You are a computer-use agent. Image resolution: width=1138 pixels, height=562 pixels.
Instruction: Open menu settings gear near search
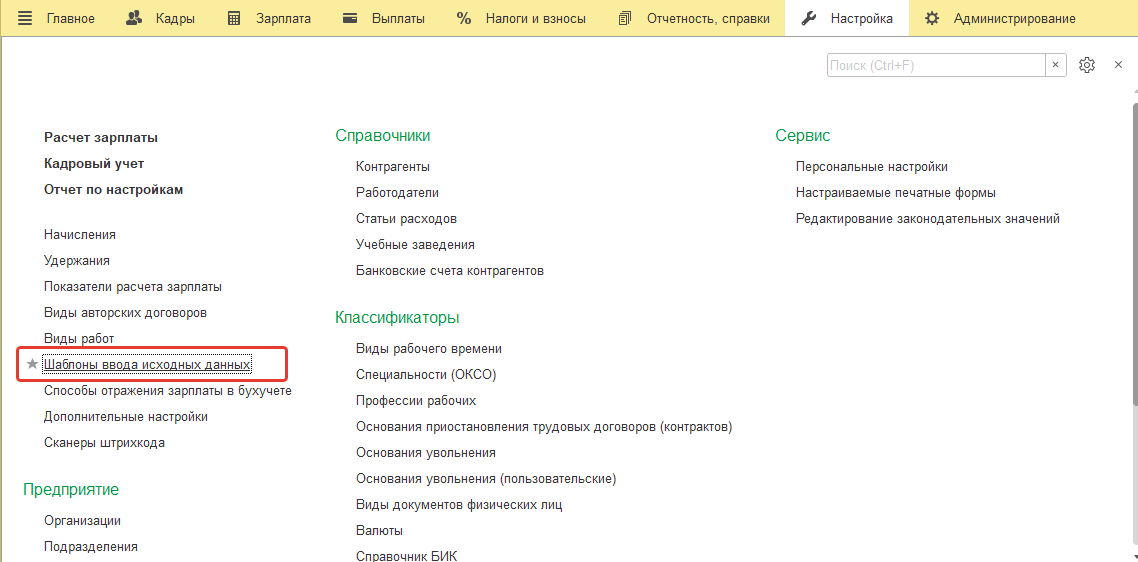coord(1086,65)
